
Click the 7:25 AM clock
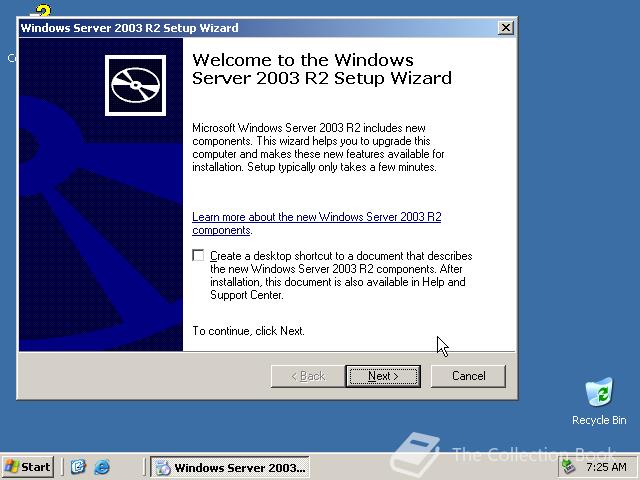click(x=606, y=467)
